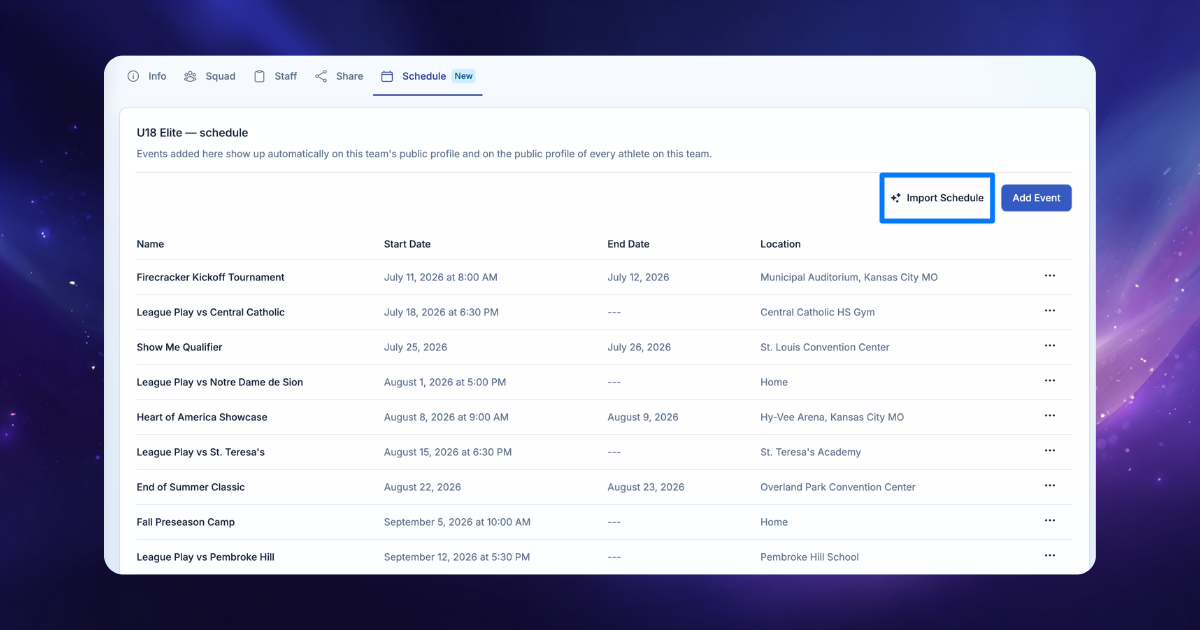Select League Play vs Notre Dame de Sion
This screenshot has height=630, width=1200.
(220, 382)
